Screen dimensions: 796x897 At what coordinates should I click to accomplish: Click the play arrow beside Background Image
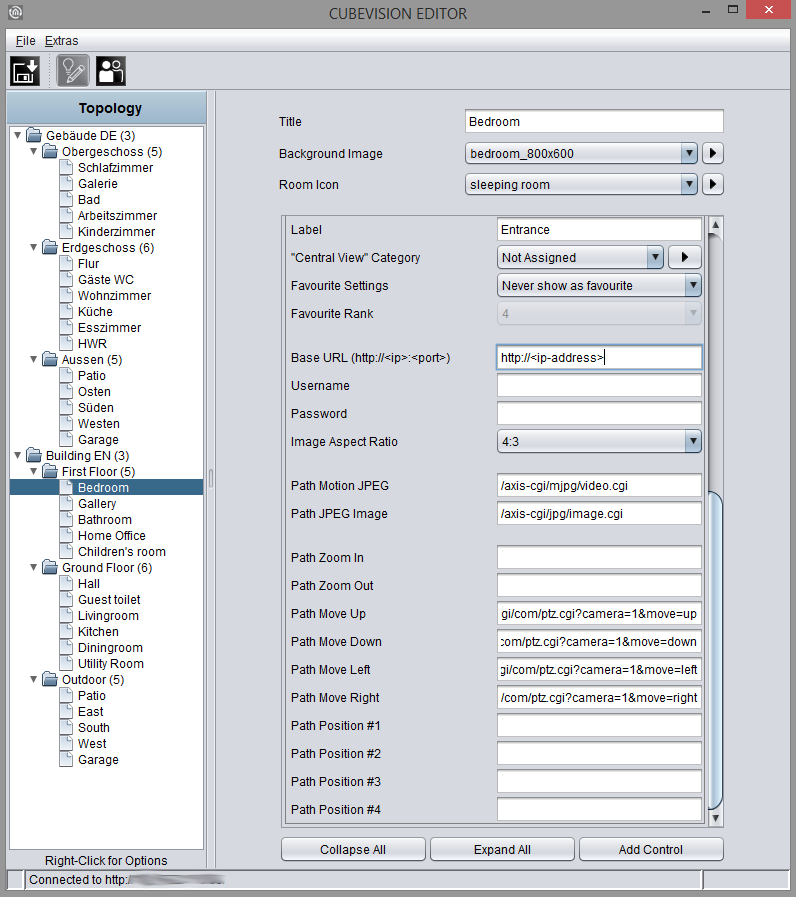tap(712, 153)
